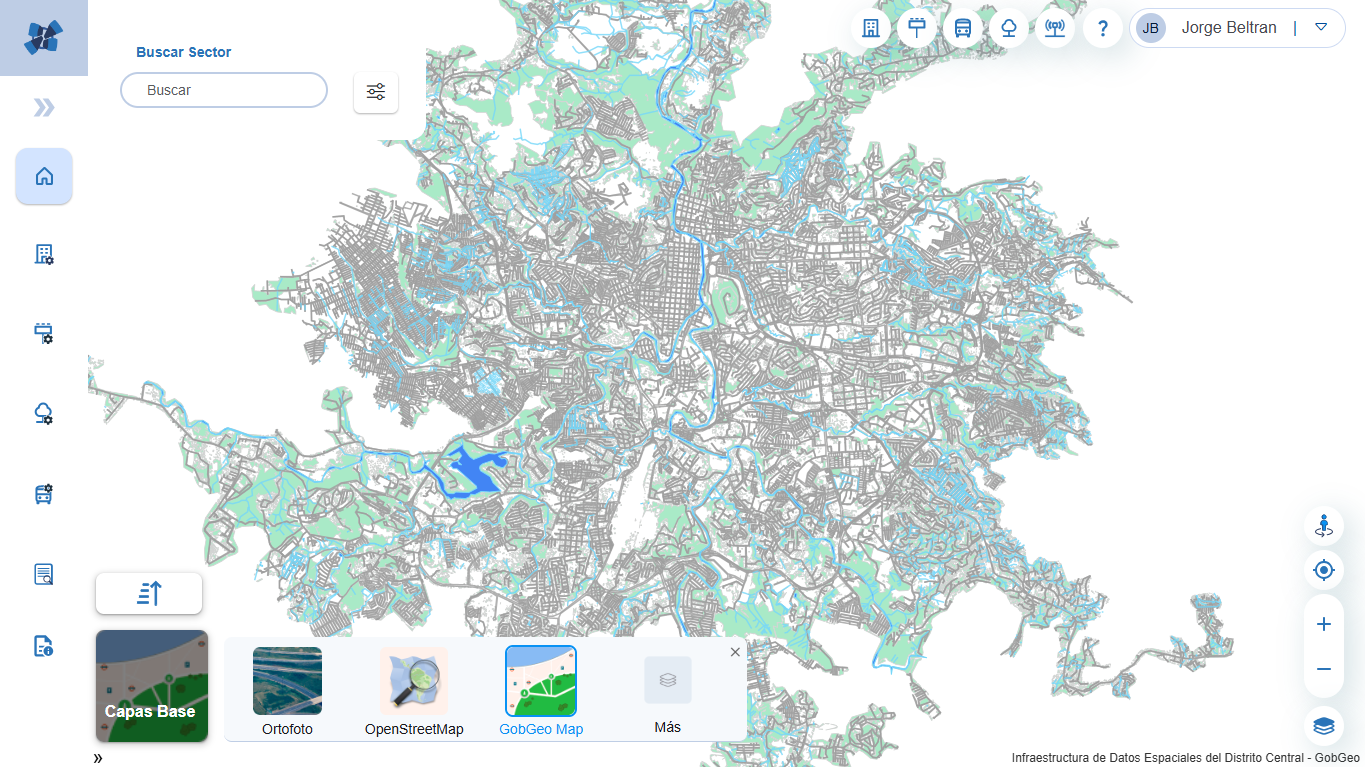Expand the bottom-left double arrow panel
This screenshot has width=1365, height=767.
[98, 758]
